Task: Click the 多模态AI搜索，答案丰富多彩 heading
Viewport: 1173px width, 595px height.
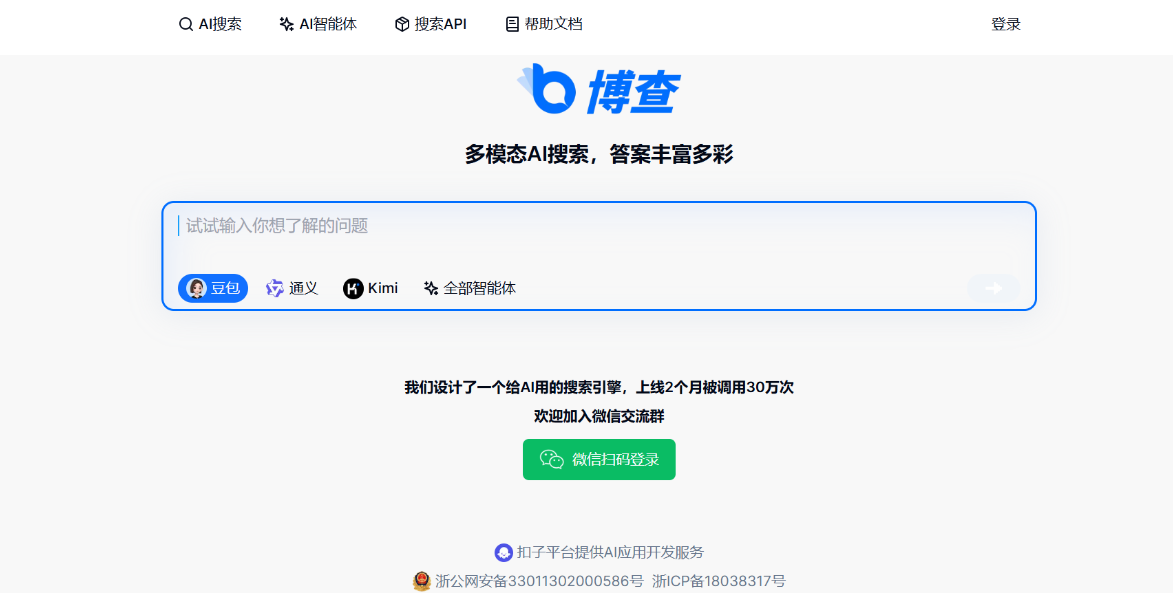Action: click(x=599, y=155)
